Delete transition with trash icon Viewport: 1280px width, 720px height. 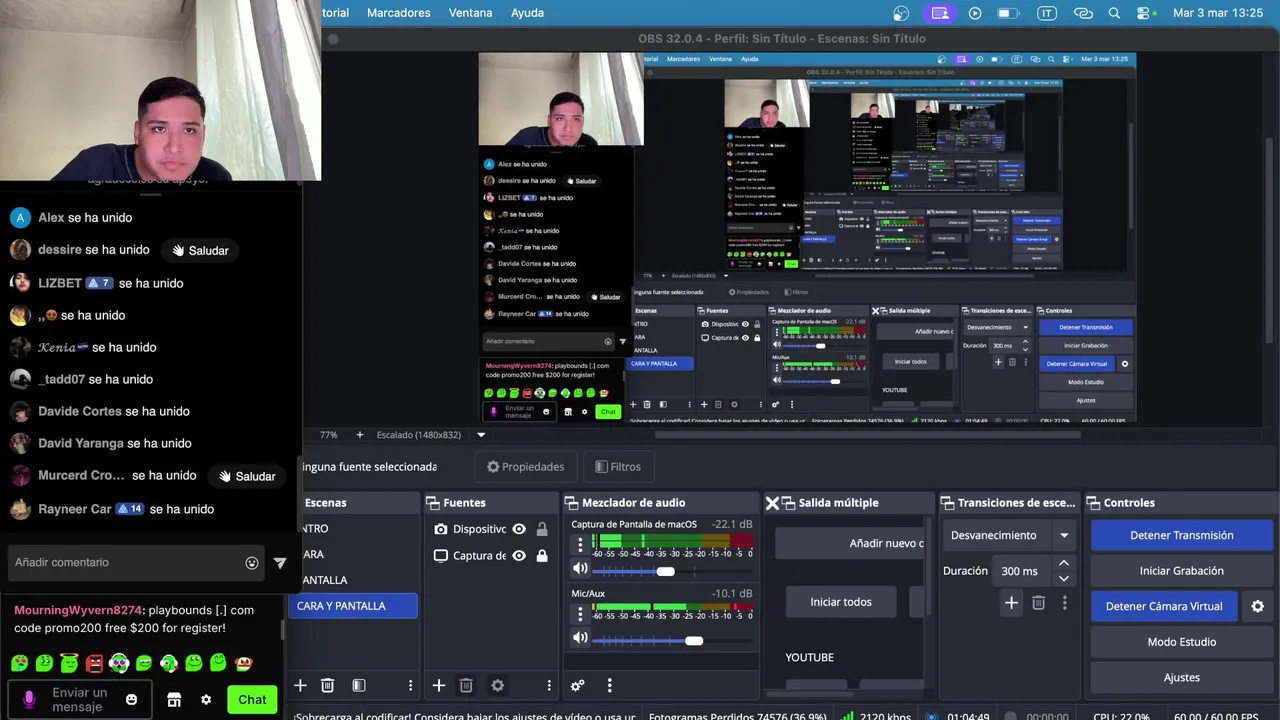1038,602
